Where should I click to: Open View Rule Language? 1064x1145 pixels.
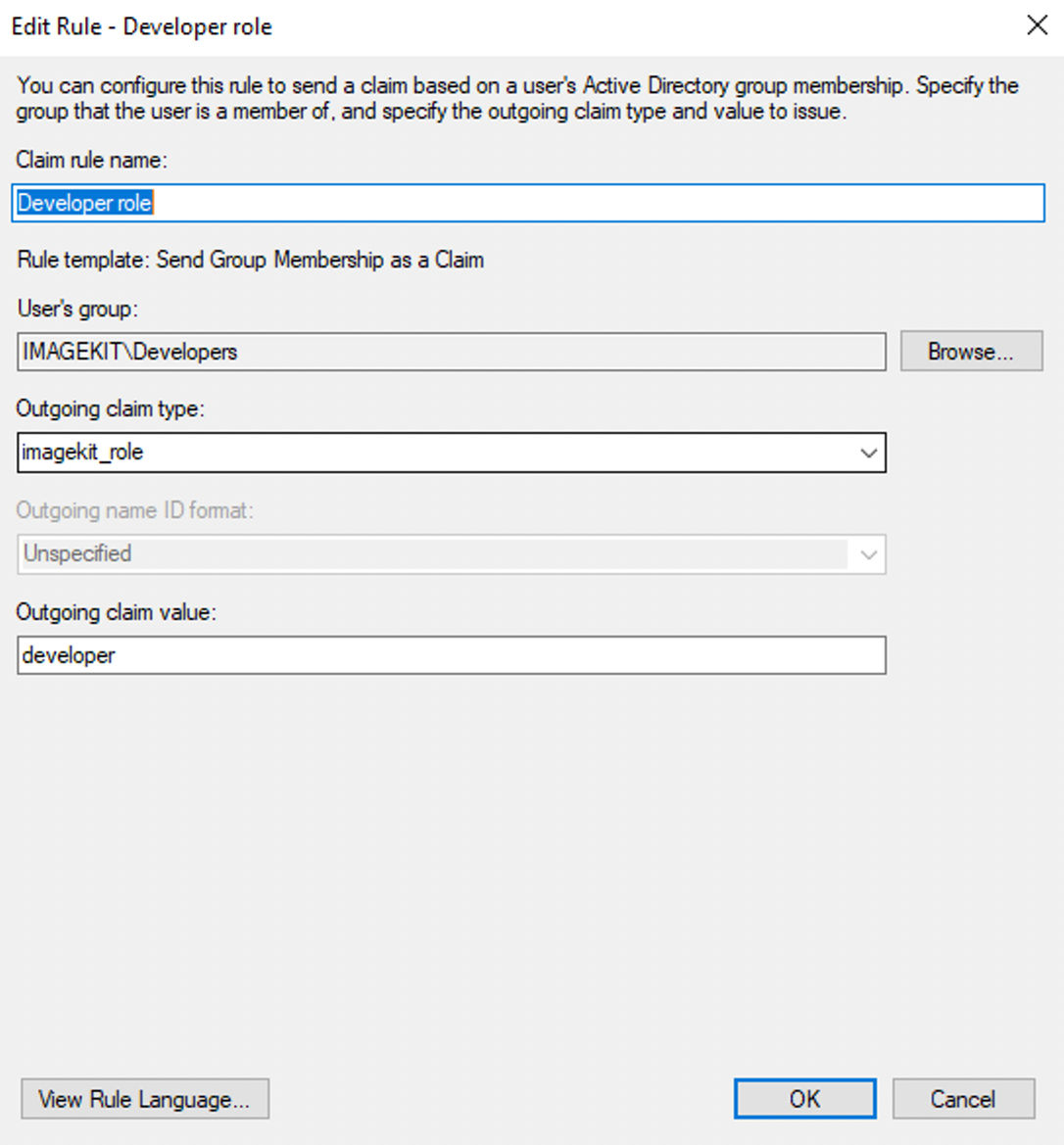point(145,1099)
